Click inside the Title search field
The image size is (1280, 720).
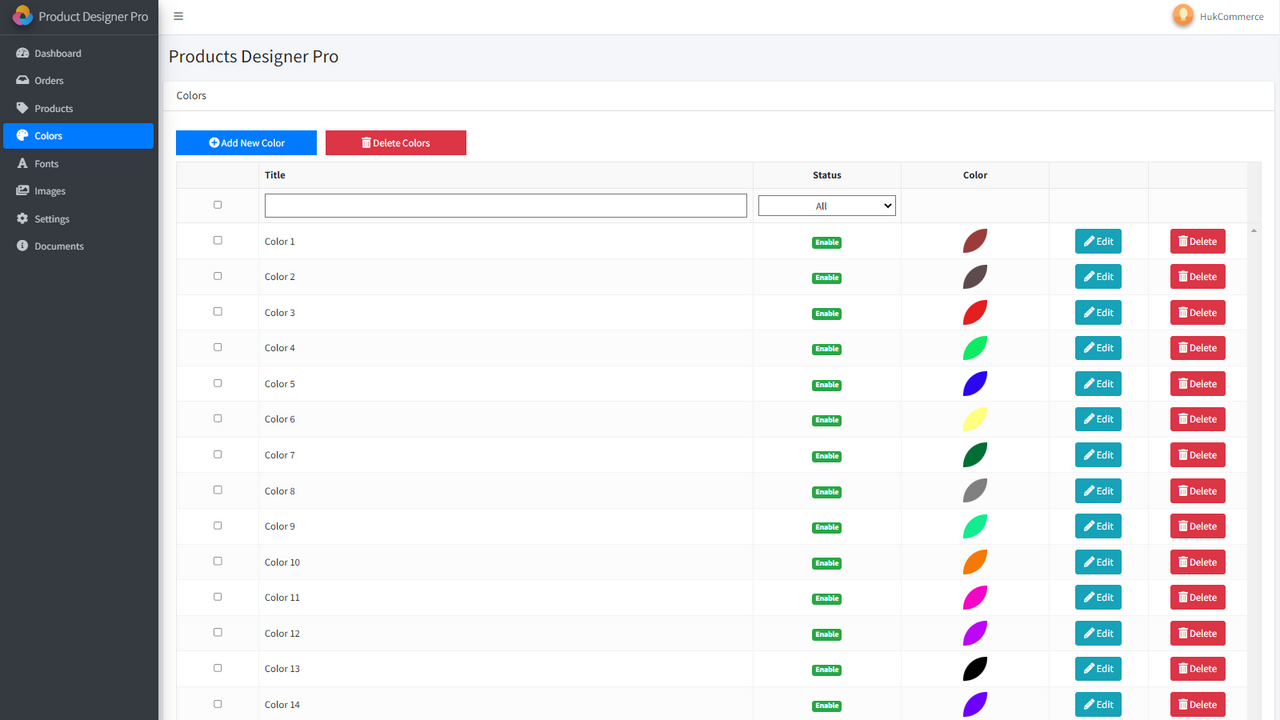pos(505,205)
